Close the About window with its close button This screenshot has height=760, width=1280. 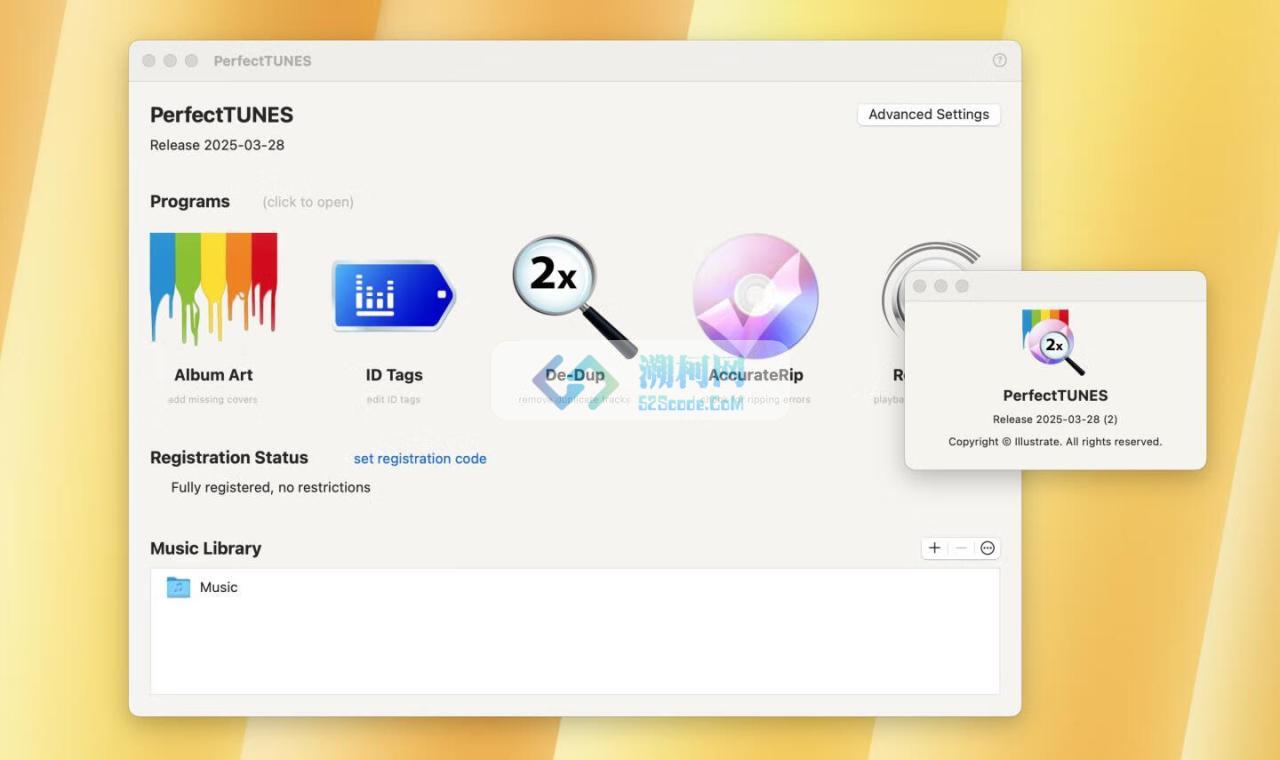point(920,286)
